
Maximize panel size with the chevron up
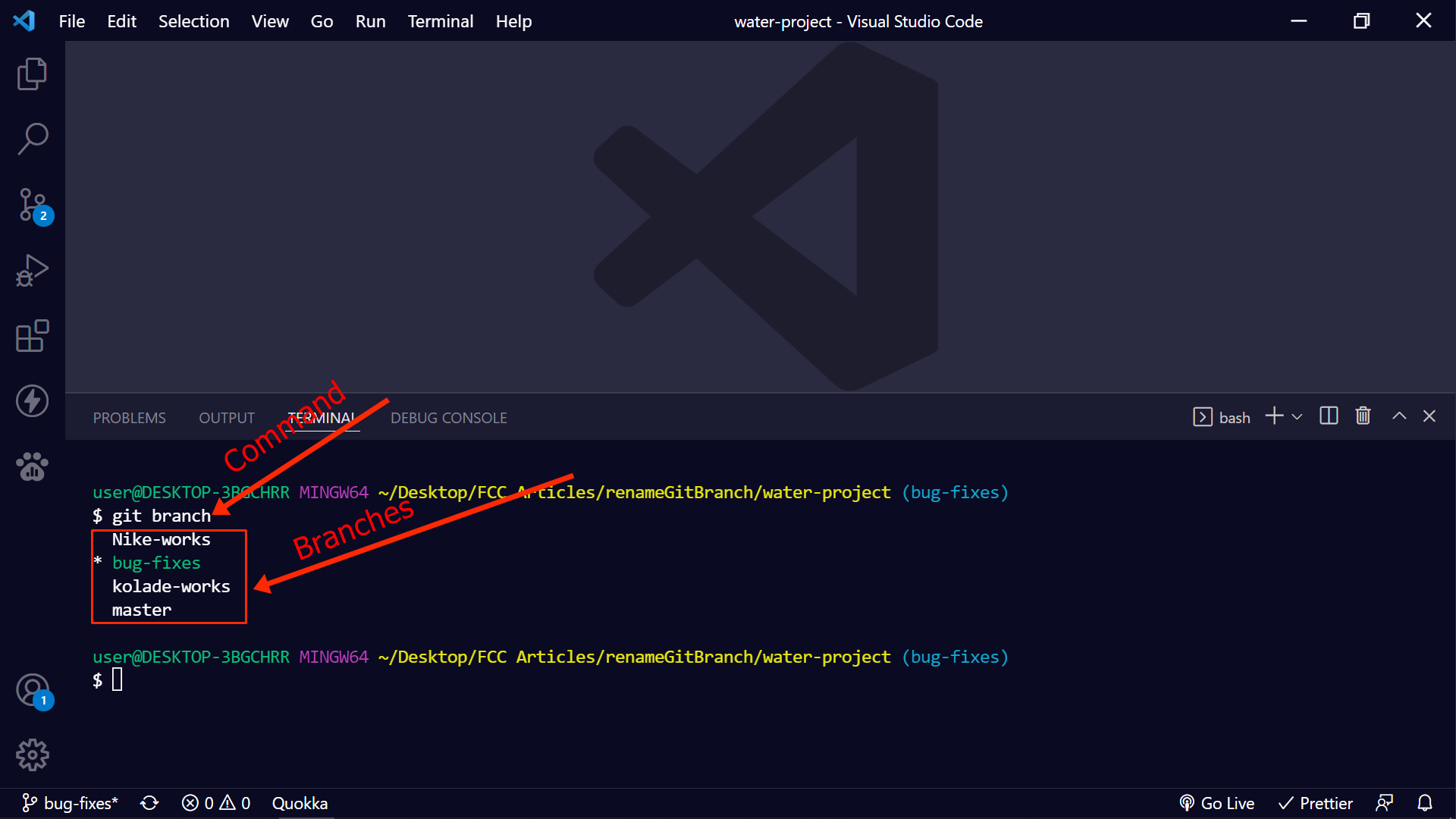coord(1399,416)
